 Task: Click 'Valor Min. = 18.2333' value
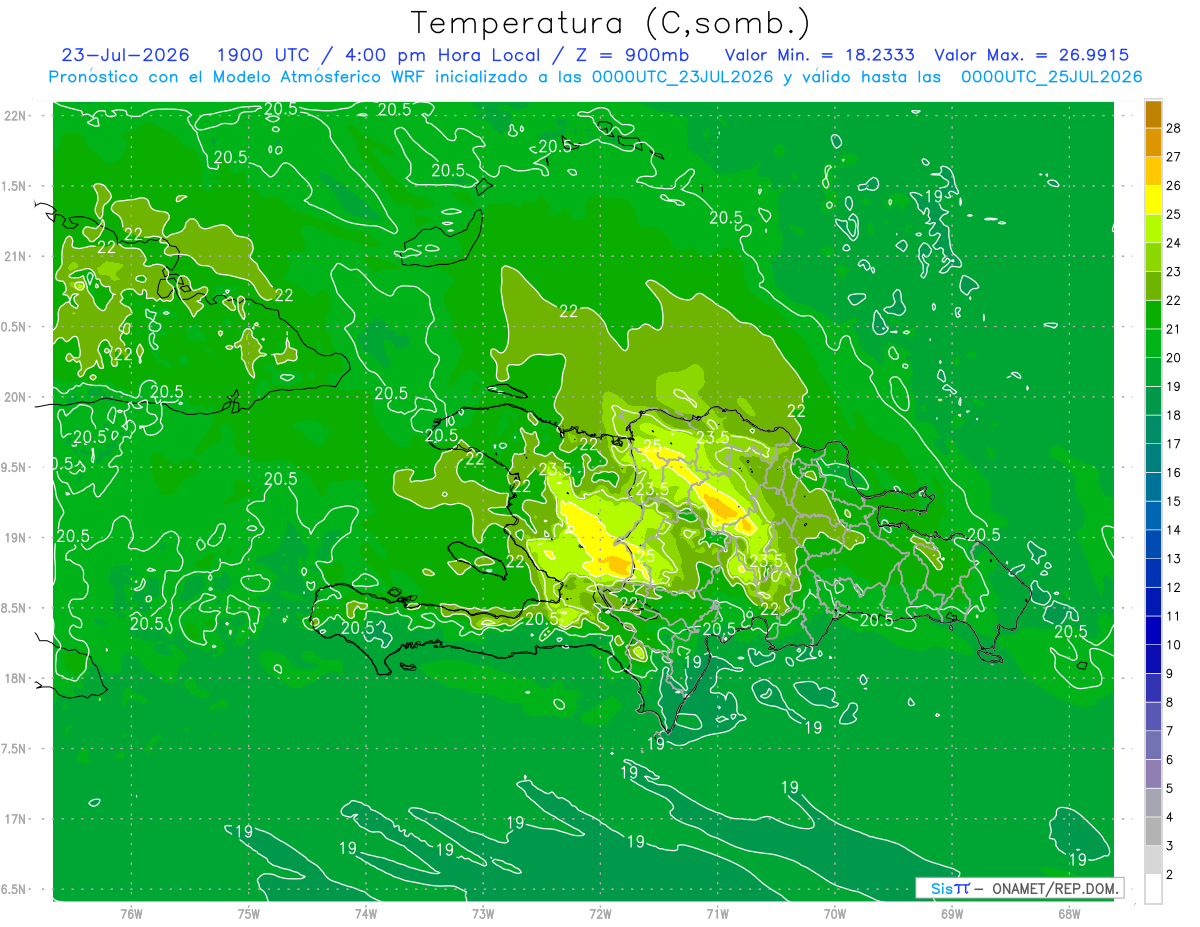click(x=819, y=55)
